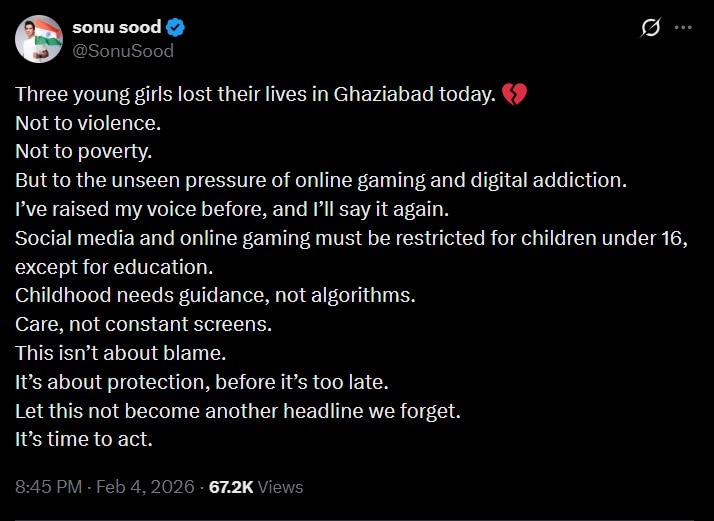
Task: Open the three-dot more options menu
Action: (x=684, y=28)
